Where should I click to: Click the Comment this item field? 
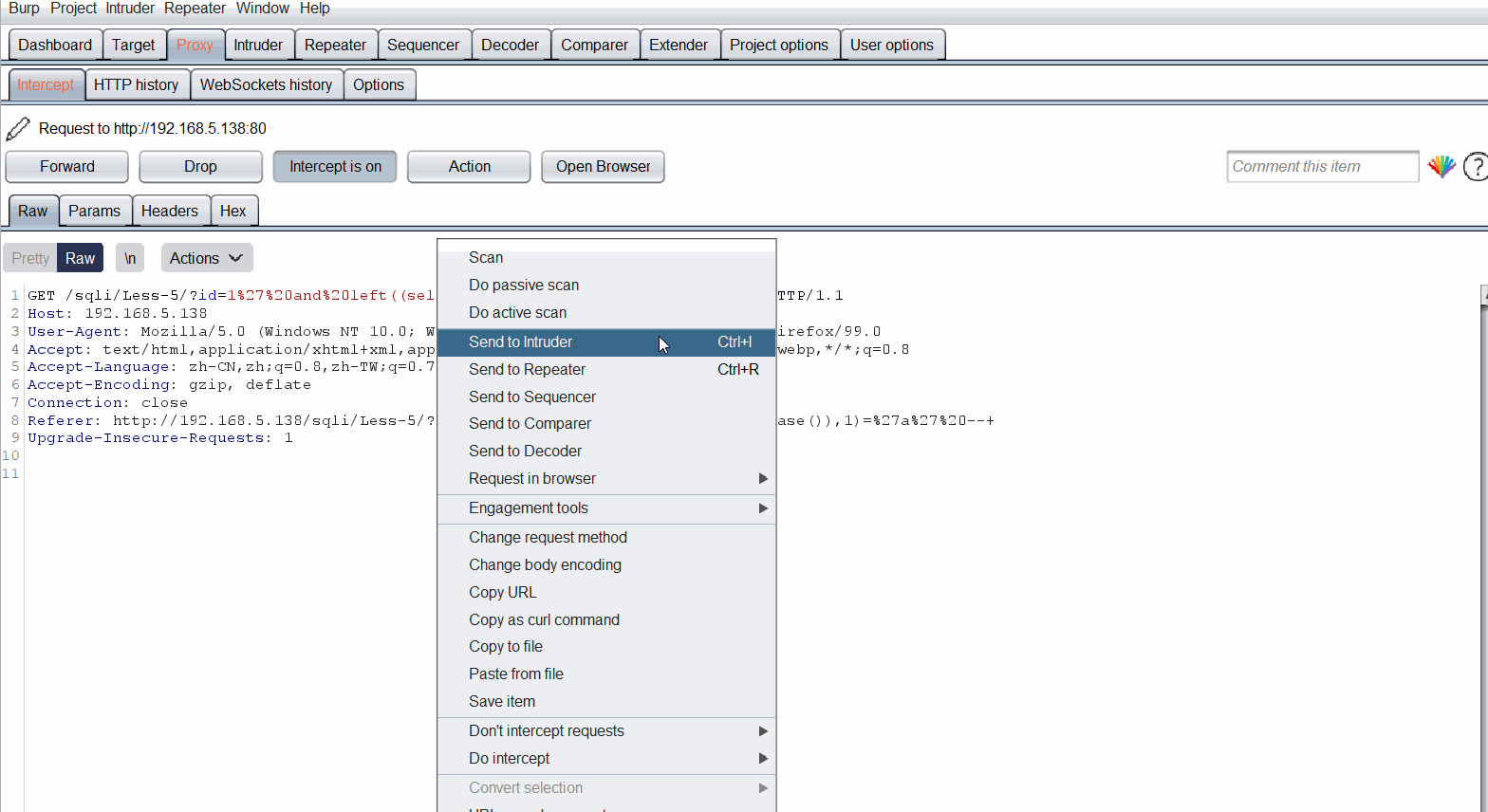(1323, 167)
